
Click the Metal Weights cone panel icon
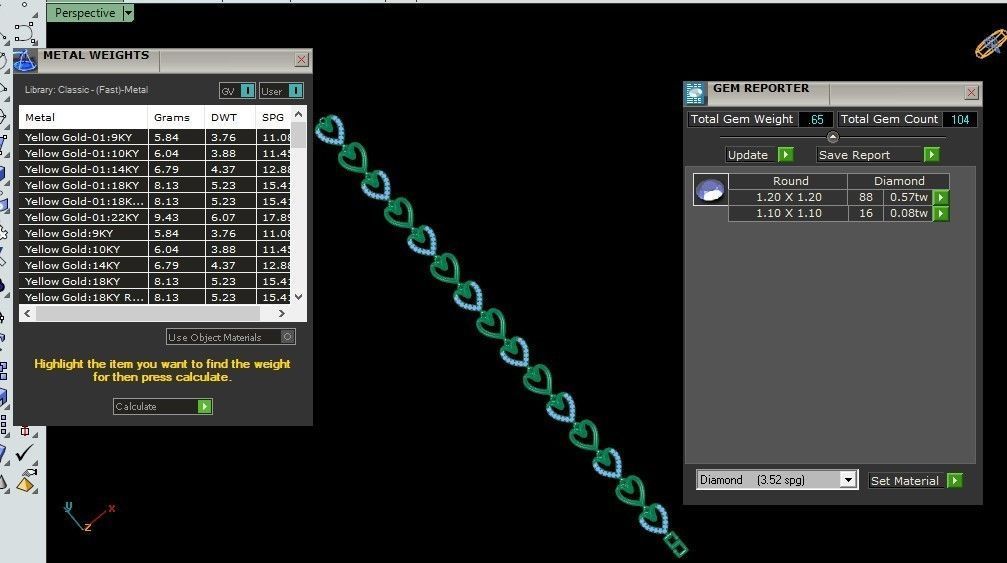pos(25,61)
